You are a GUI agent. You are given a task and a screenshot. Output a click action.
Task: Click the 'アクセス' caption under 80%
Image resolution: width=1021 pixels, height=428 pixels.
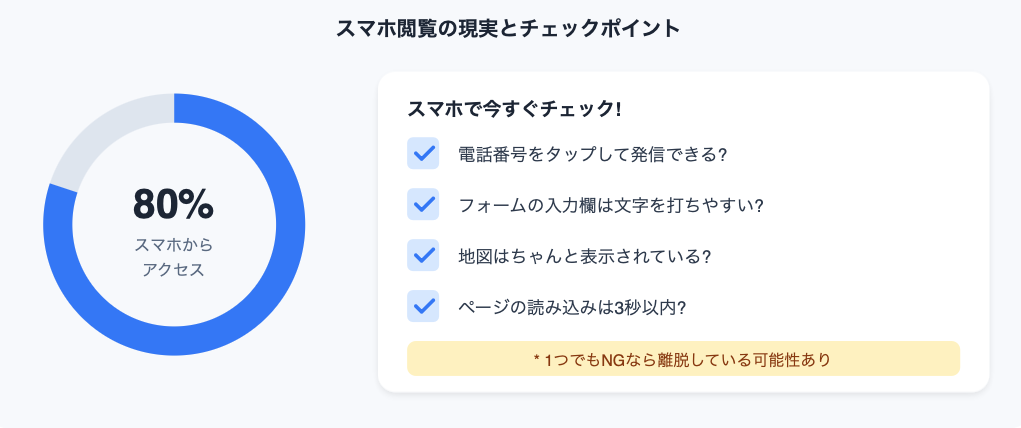[x=173, y=269]
